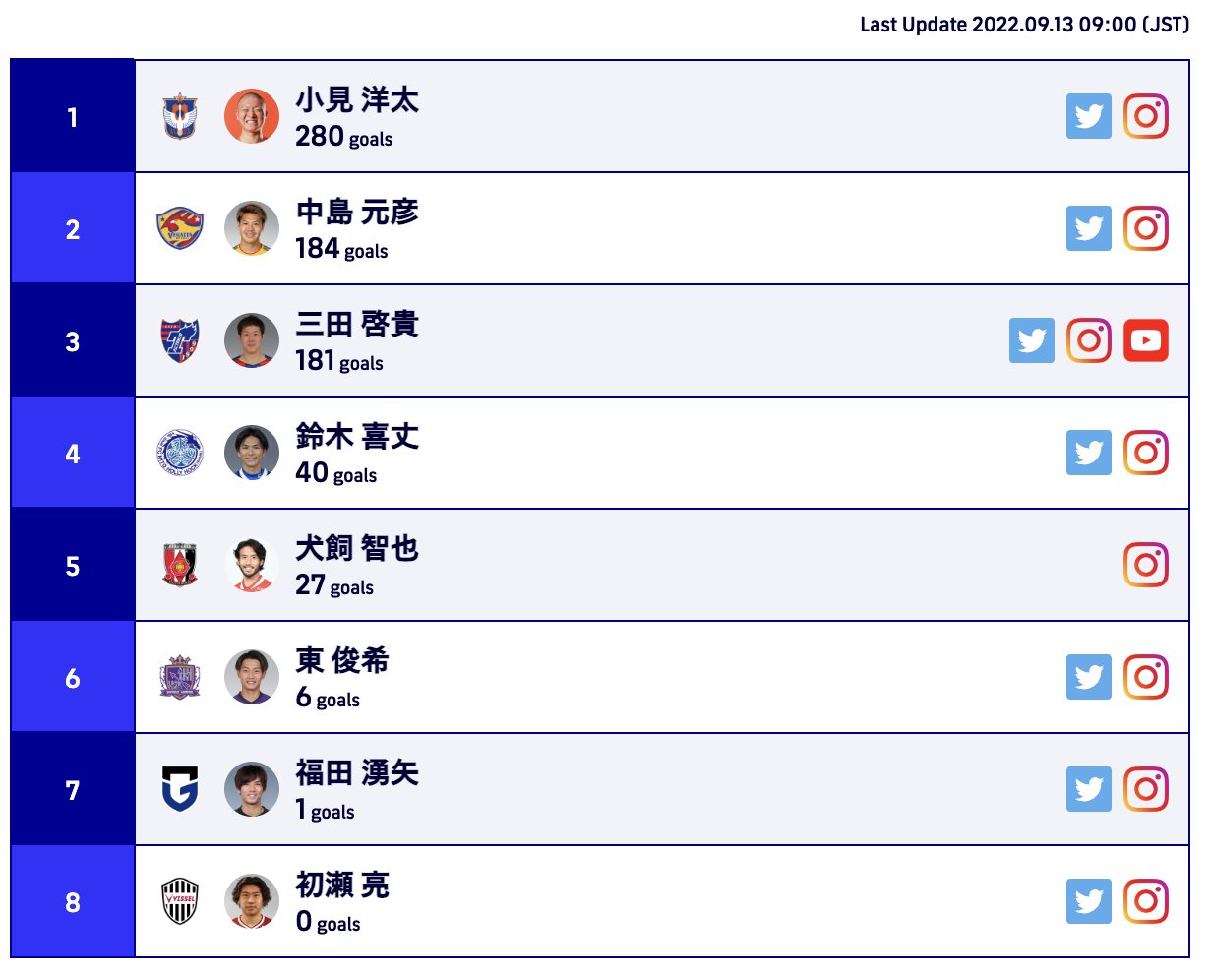The height and width of the screenshot is (980, 1206).
Task: Open 初瀬 亮's Instagram icon
Action: (x=1146, y=901)
